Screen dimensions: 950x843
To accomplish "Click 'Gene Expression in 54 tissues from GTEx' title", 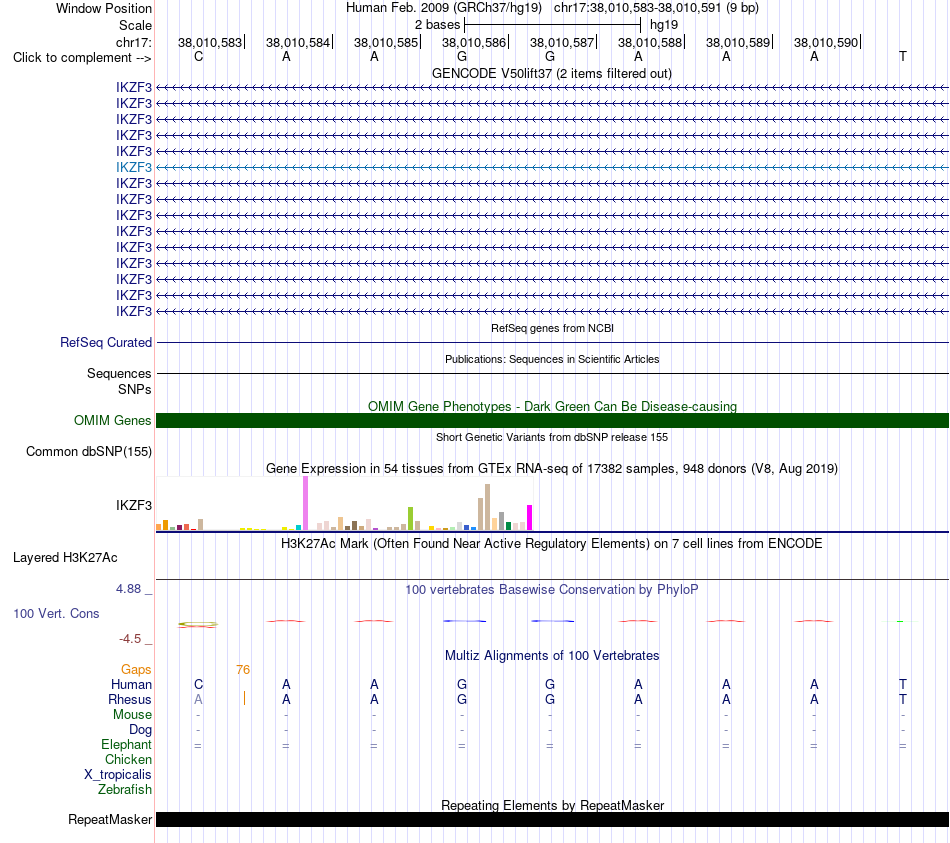I will 552,468.
